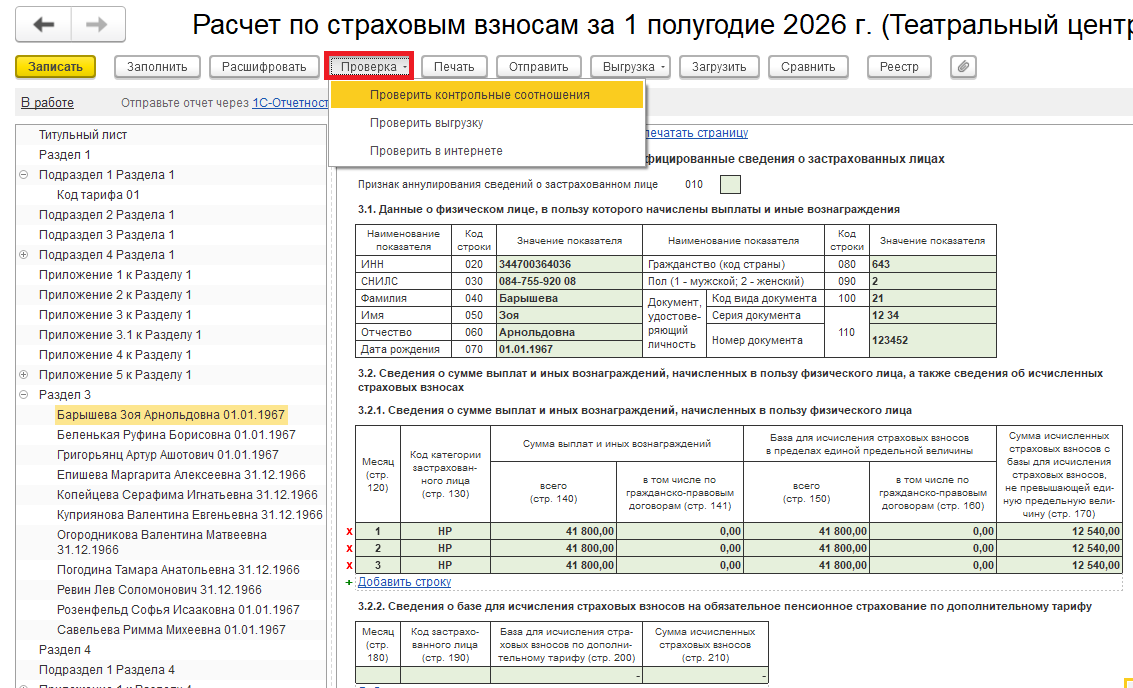This screenshot has width=1133, height=688.
Task: Click the Имя field Зоя
Action: [x=569, y=315]
